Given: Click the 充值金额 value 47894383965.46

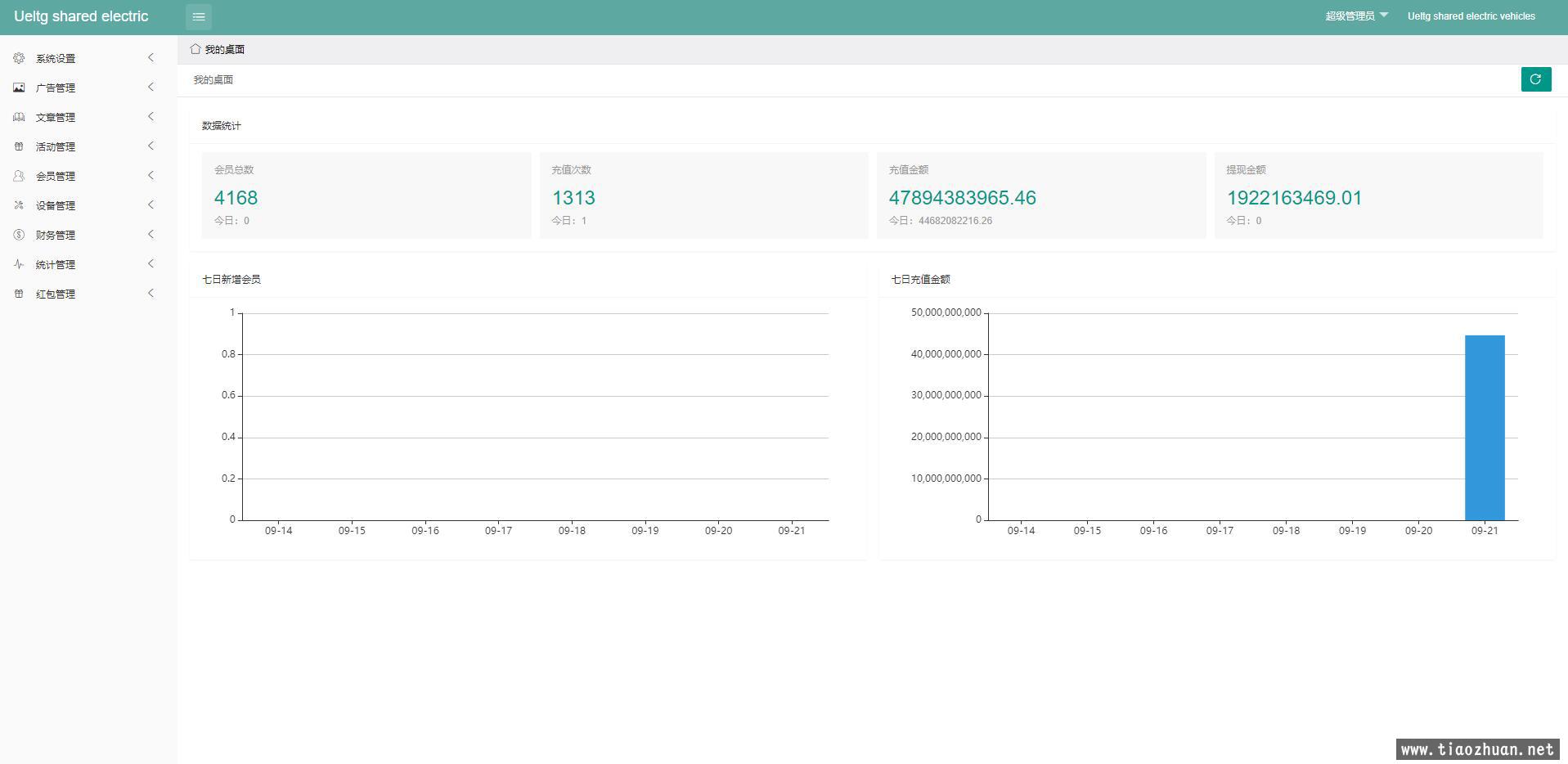Looking at the screenshot, I should [962, 198].
